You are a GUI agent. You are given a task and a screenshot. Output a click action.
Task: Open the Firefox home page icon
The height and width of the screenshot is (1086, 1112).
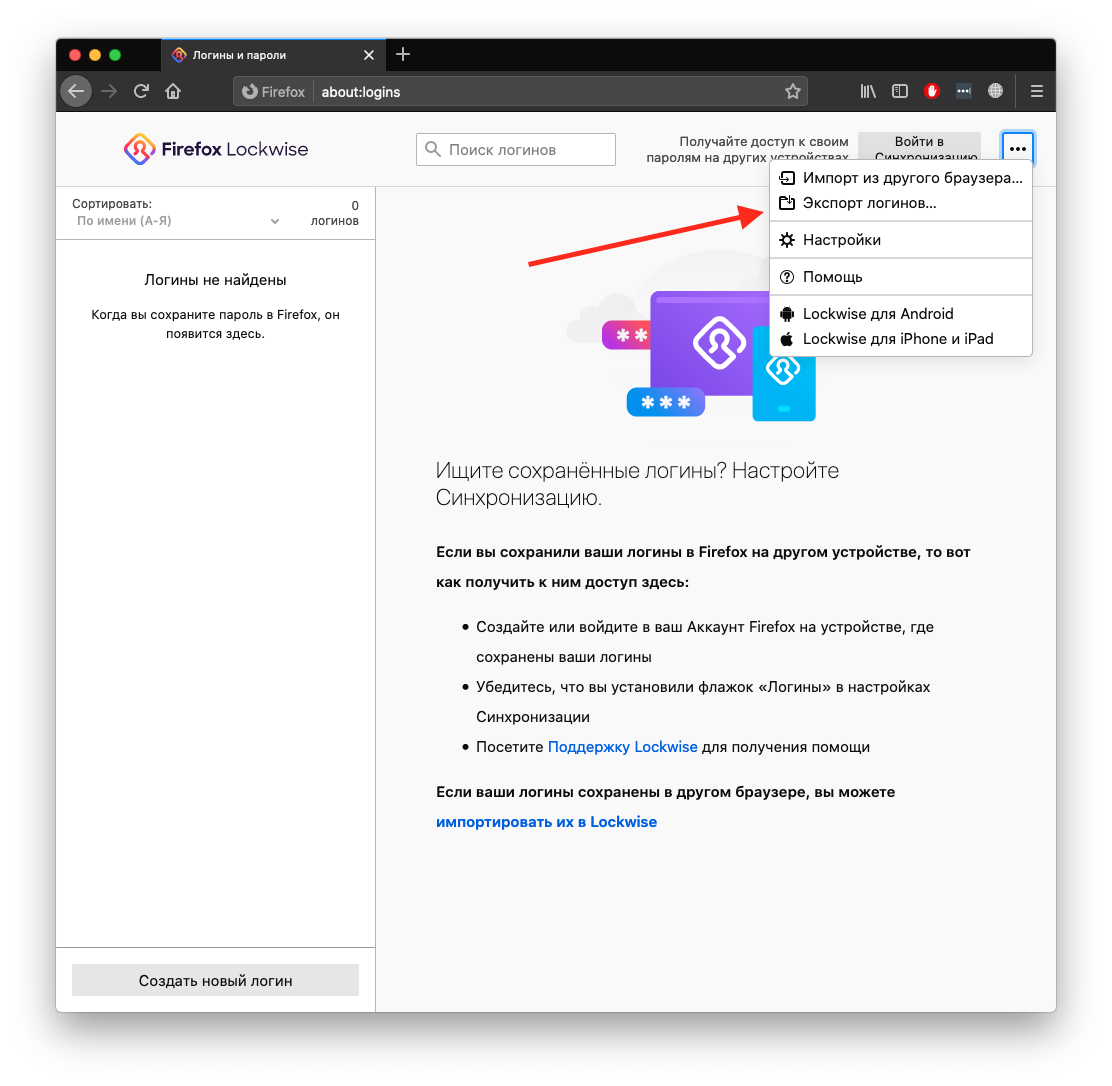tap(173, 92)
